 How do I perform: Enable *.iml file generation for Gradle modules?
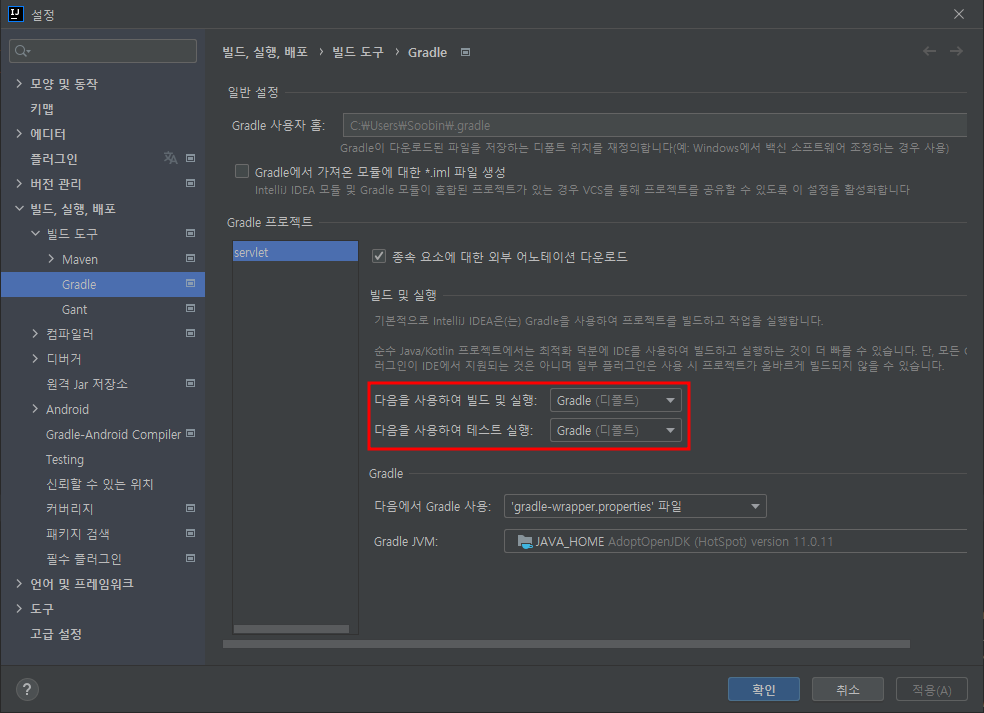242,171
